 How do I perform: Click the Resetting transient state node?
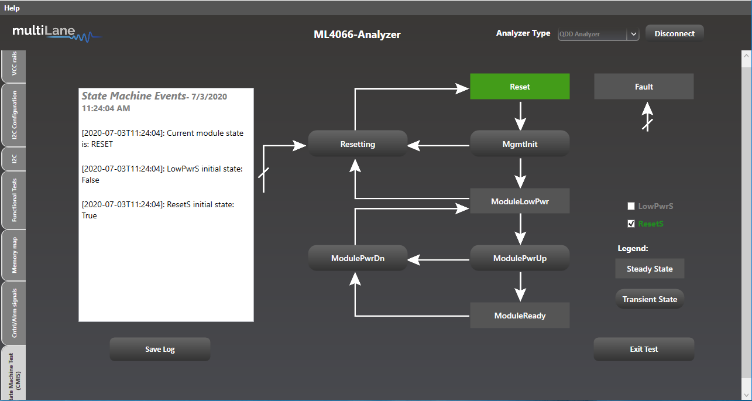(357, 144)
